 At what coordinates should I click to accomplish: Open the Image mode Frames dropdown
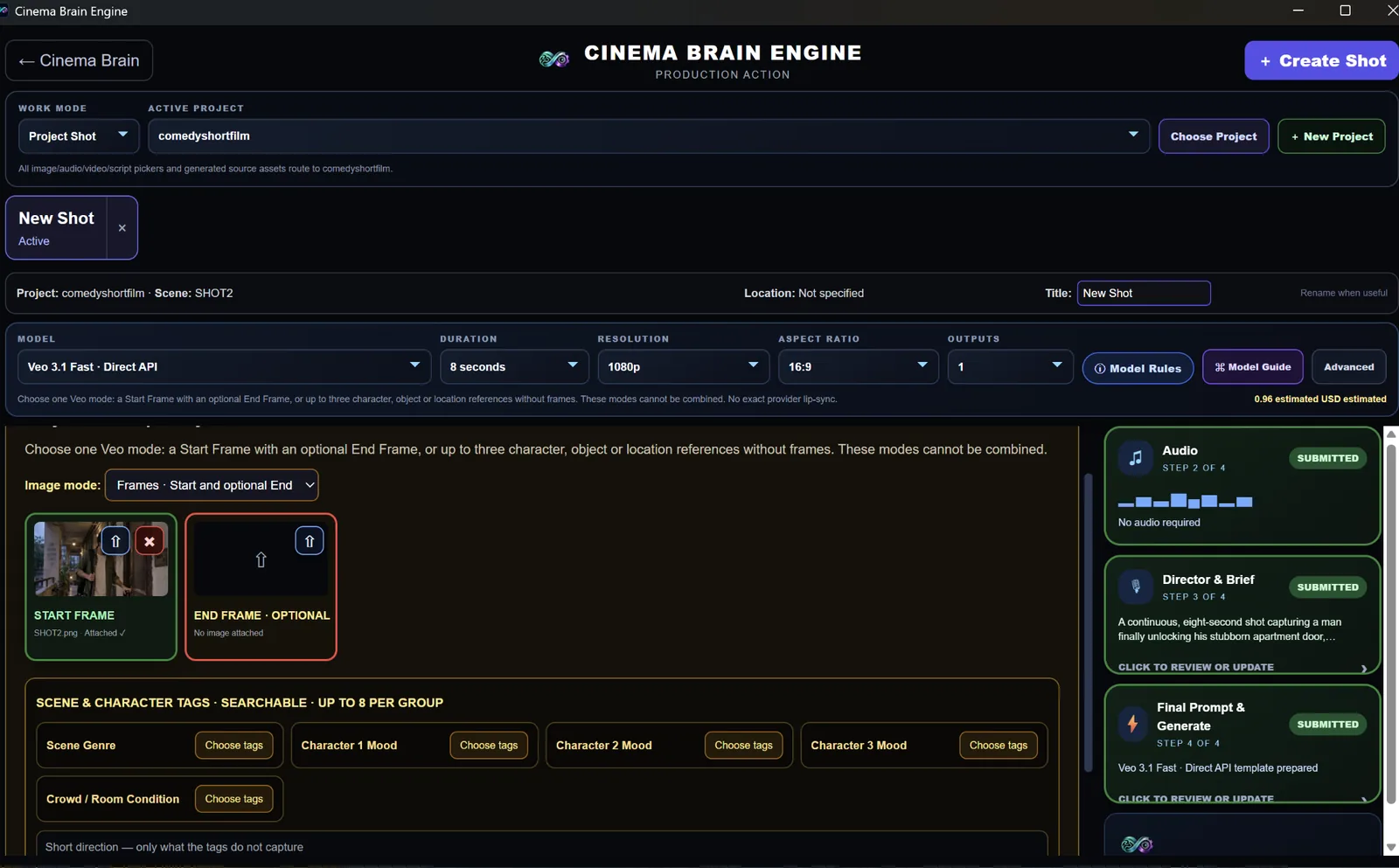212,485
